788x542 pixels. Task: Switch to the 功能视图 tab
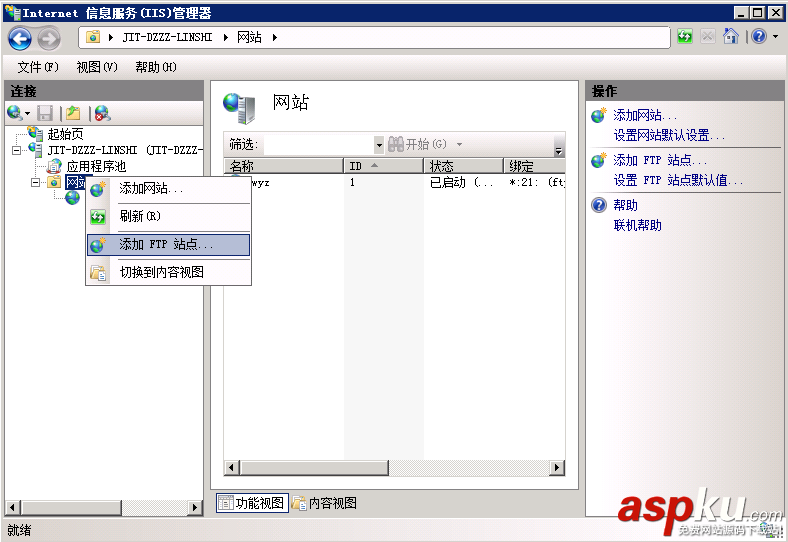point(252,503)
